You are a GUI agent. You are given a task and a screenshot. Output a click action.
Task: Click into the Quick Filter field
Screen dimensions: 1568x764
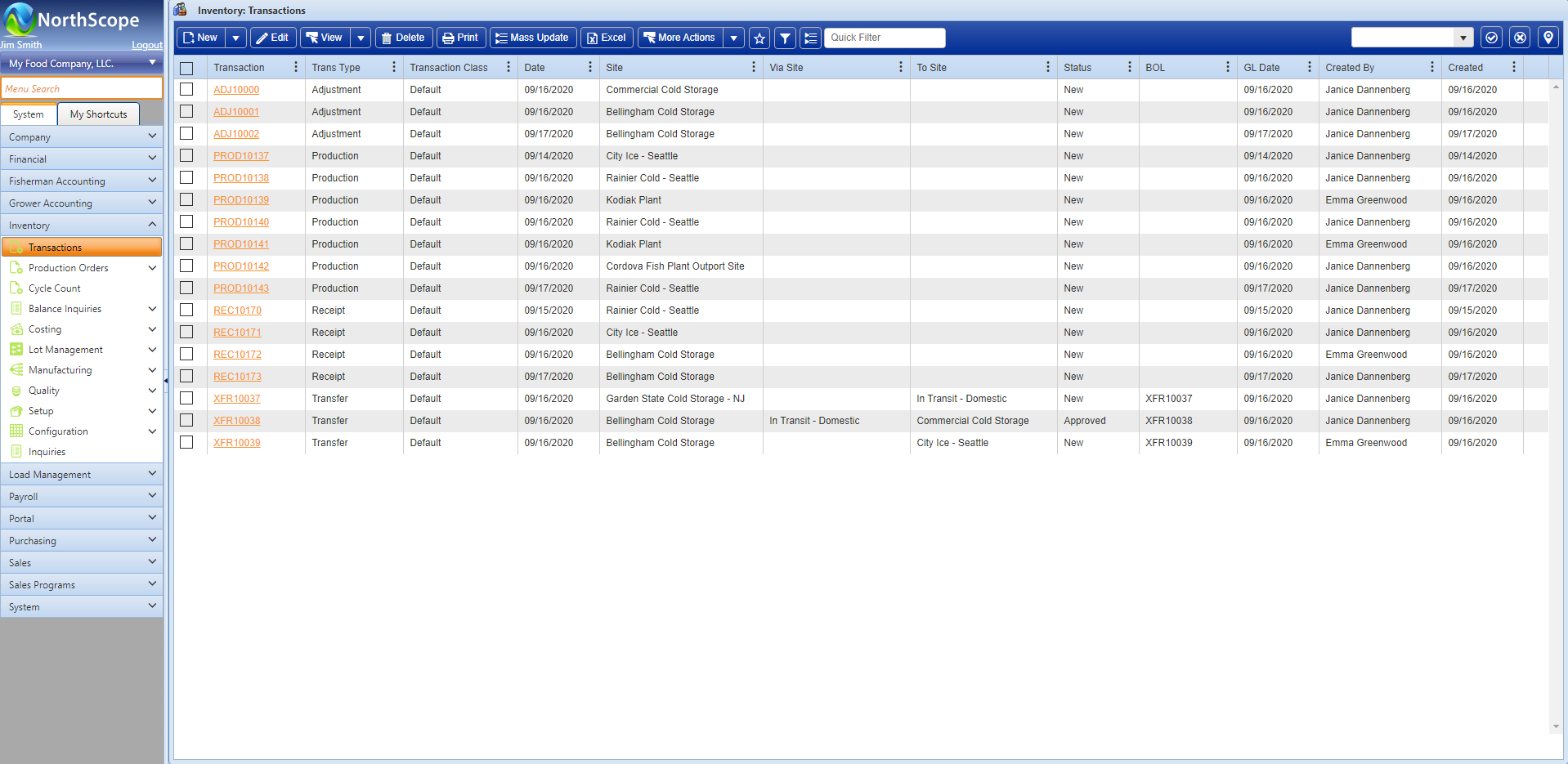coord(884,38)
